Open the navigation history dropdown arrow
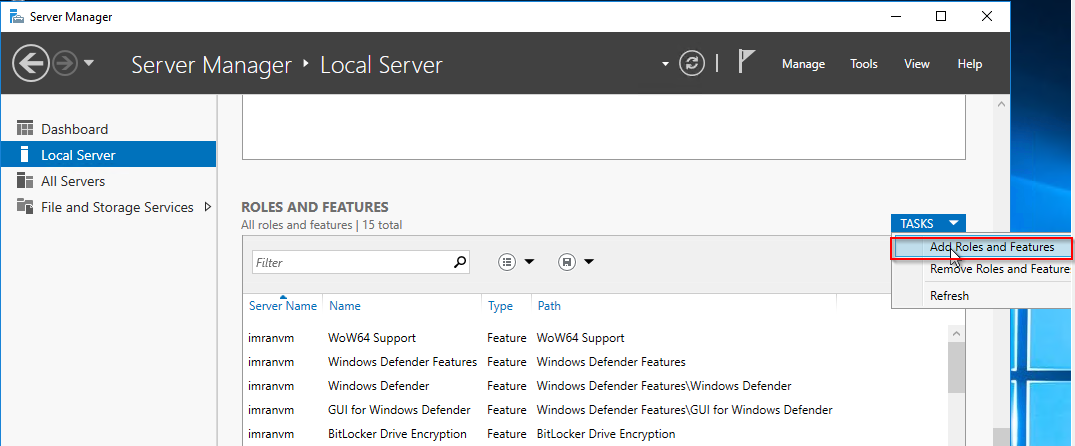The image size is (1075, 446). [x=90, y=64]
